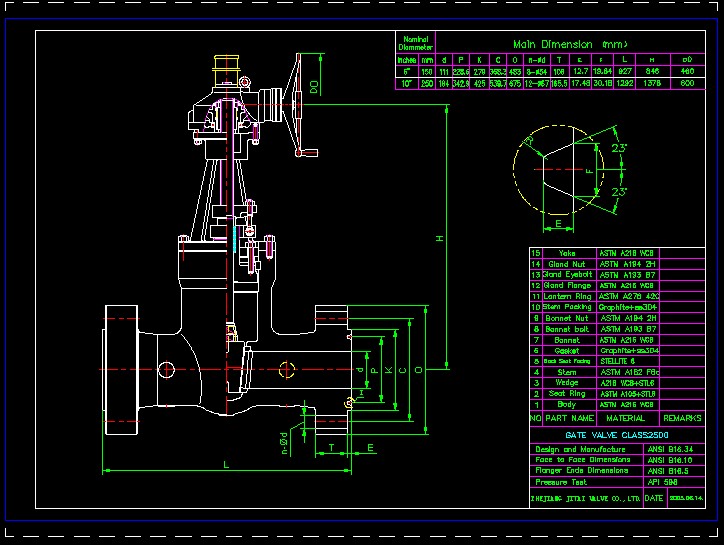Click the 'Nominal Diameter' header cell
The image size is (724, 545).
click(416, 43)
